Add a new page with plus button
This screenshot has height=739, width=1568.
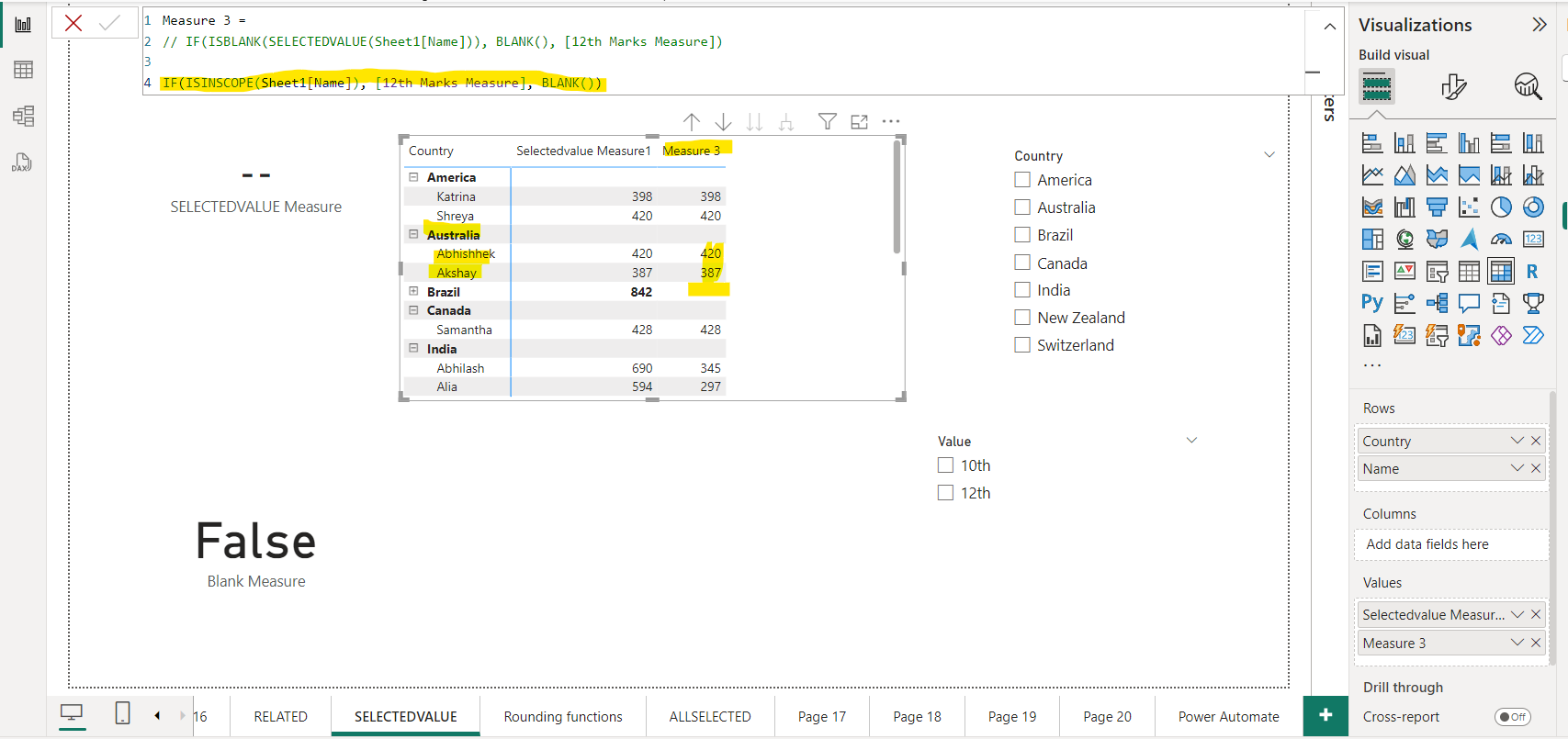coord(1325,715)
